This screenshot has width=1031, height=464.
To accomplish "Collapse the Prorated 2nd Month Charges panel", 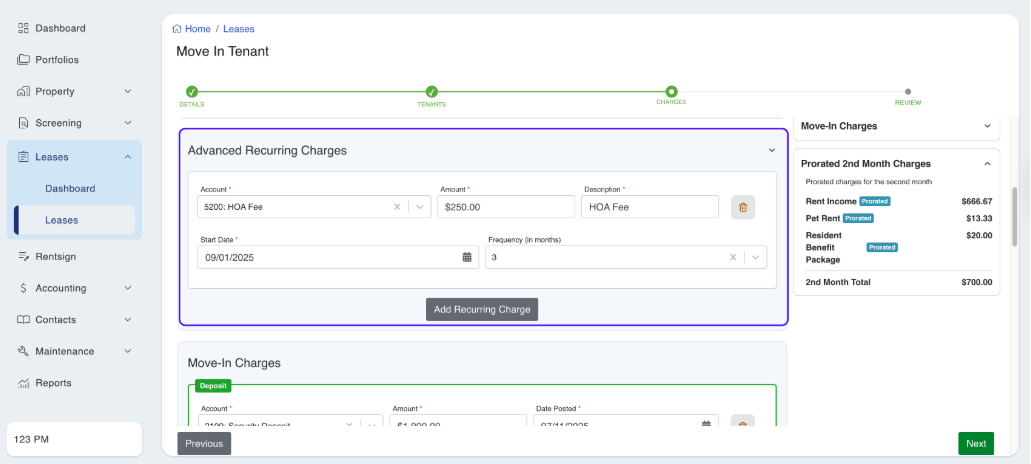I will (x=987, y=163).
